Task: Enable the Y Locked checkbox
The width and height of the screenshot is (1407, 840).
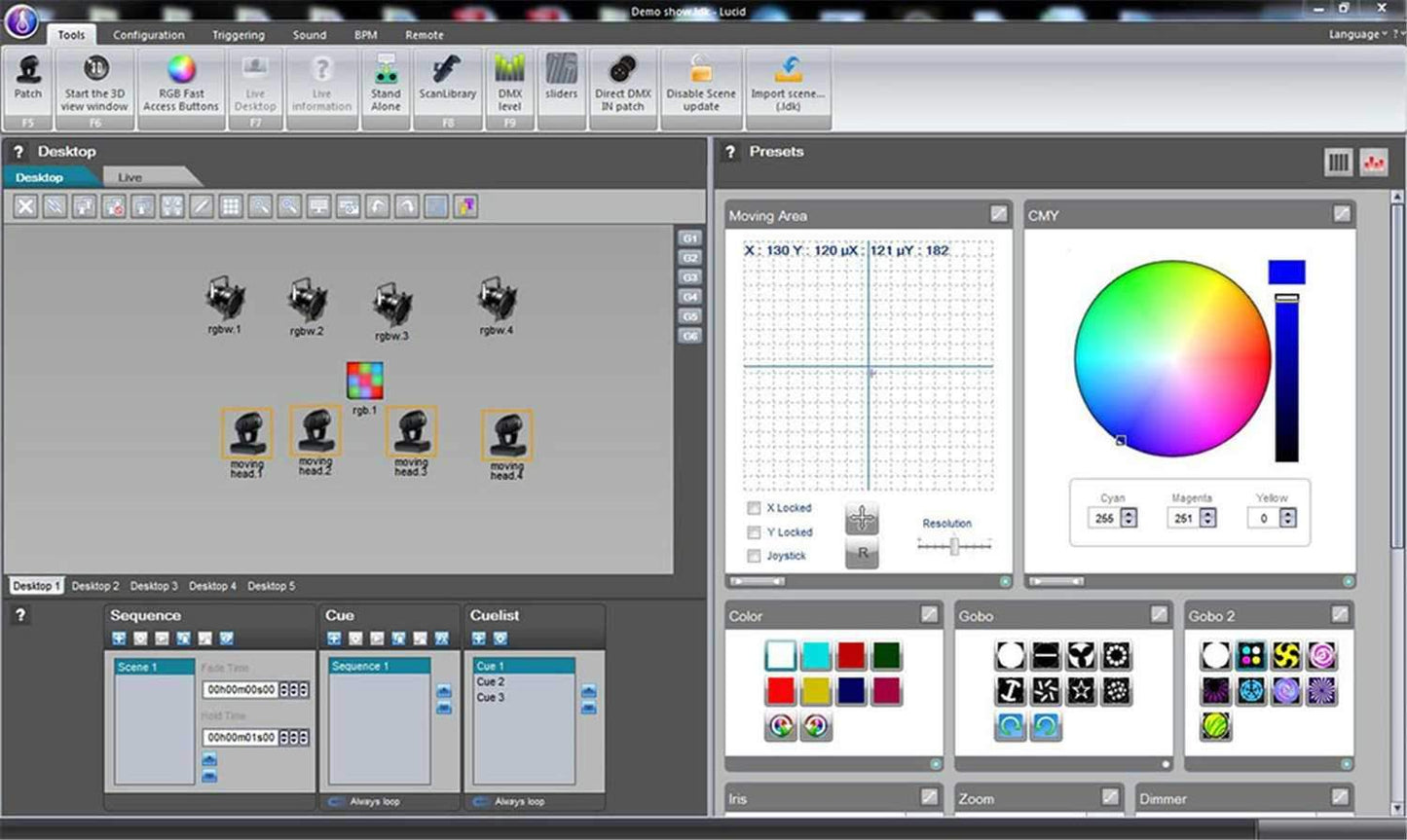Action: (x=754, y=531)
